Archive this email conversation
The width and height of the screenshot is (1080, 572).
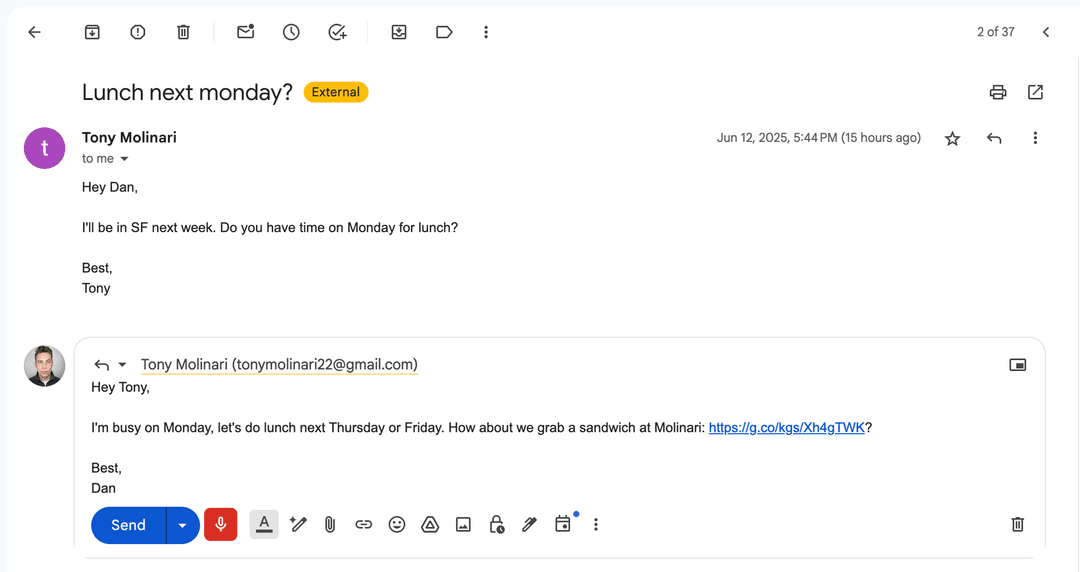tap(92, 32)
